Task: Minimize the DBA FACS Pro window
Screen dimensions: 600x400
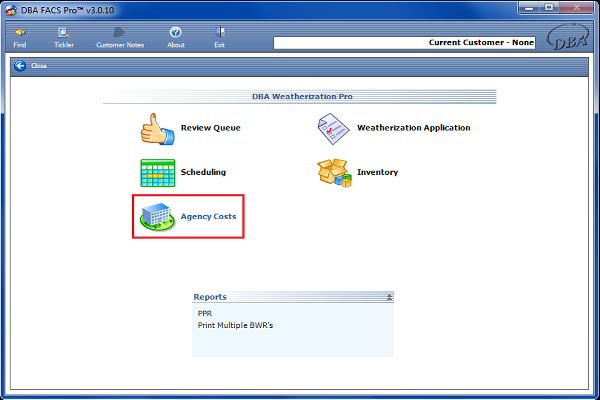Action: tap(530, 8)
